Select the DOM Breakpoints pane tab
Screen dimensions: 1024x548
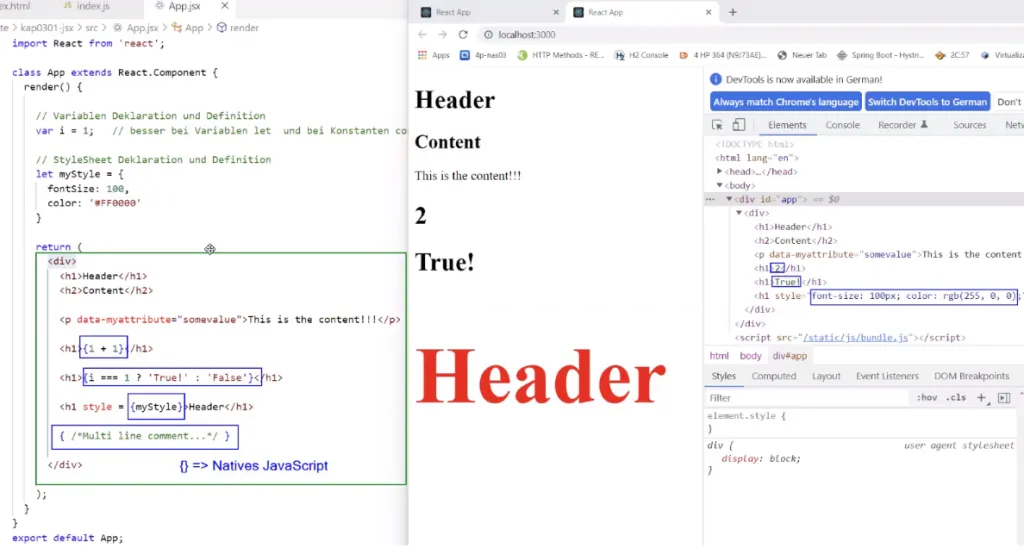(971, 376)
